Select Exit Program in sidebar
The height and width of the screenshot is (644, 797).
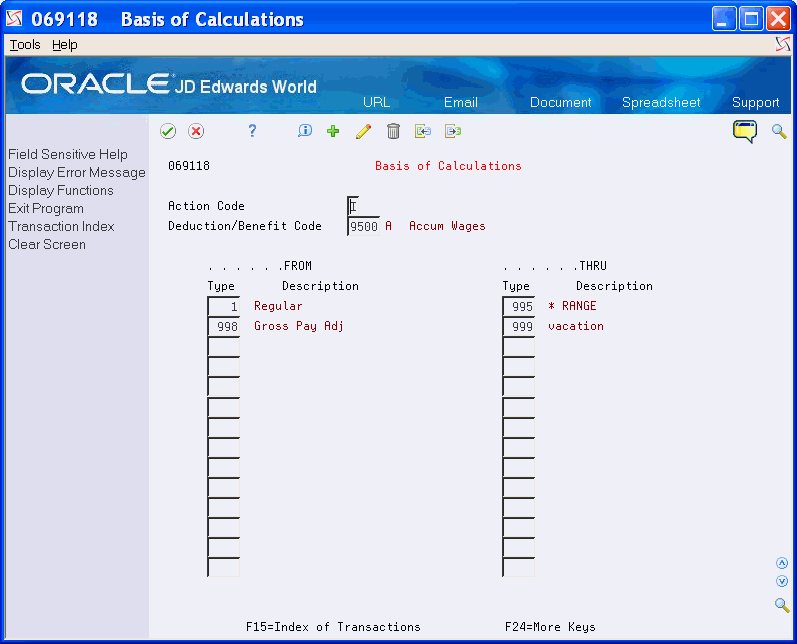(x=46, y=208)
